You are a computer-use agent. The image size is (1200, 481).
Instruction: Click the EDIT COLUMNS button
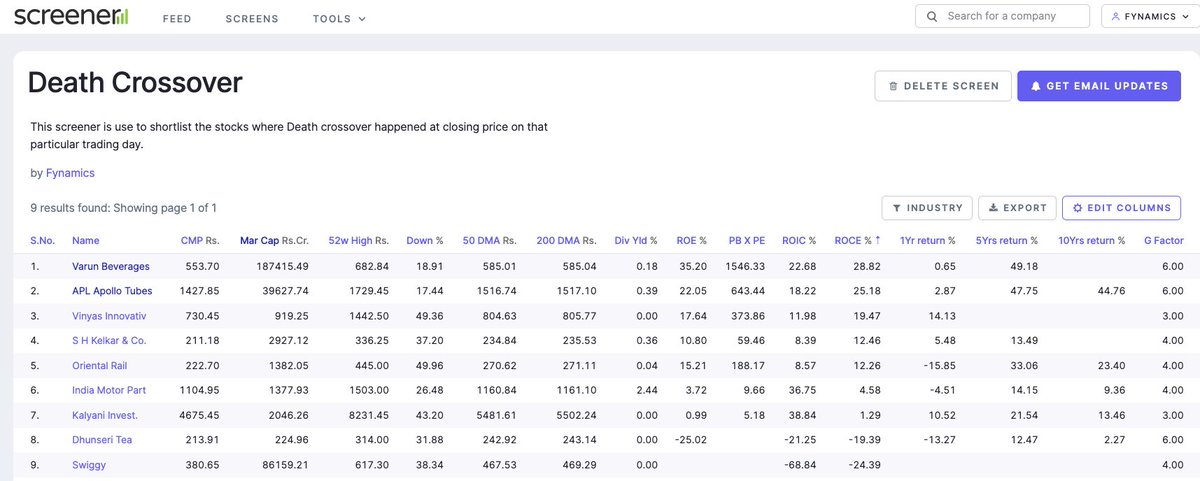point(1121,208)
